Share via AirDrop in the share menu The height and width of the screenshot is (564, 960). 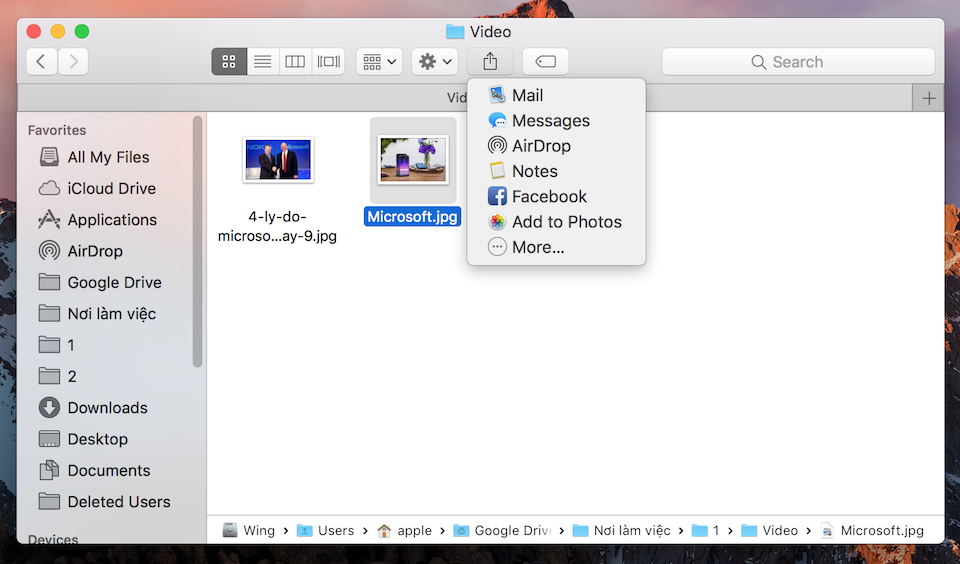(x=556, y=146)
